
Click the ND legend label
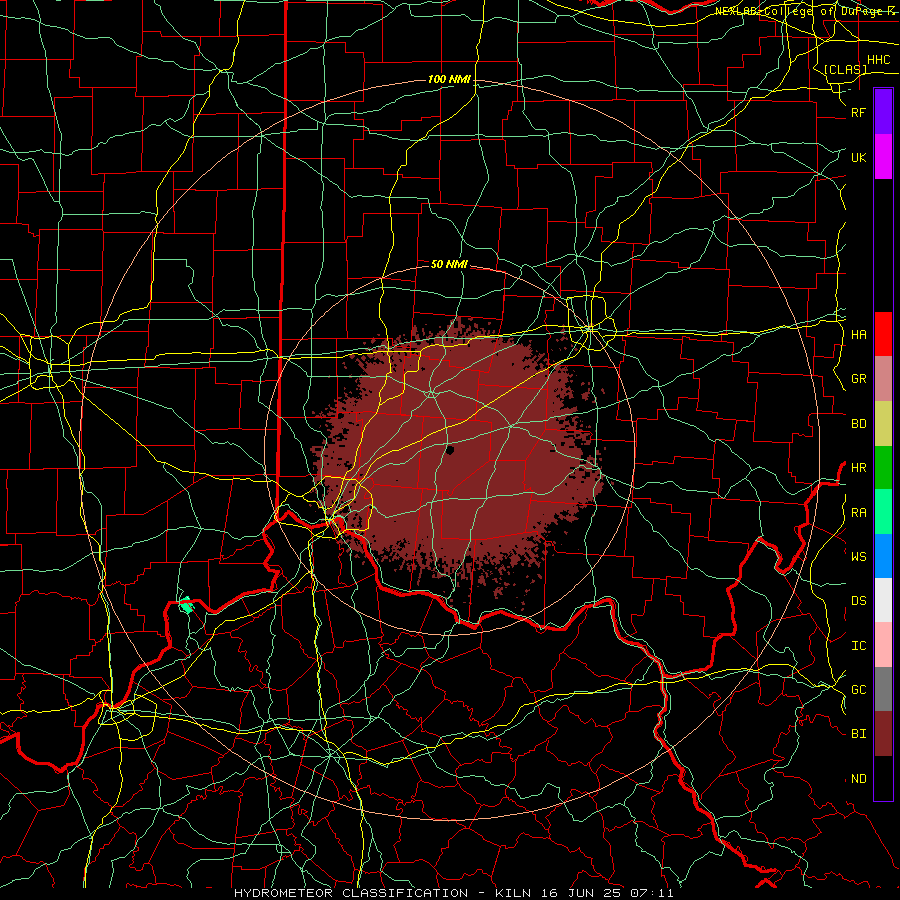click(x=858, y=779)
